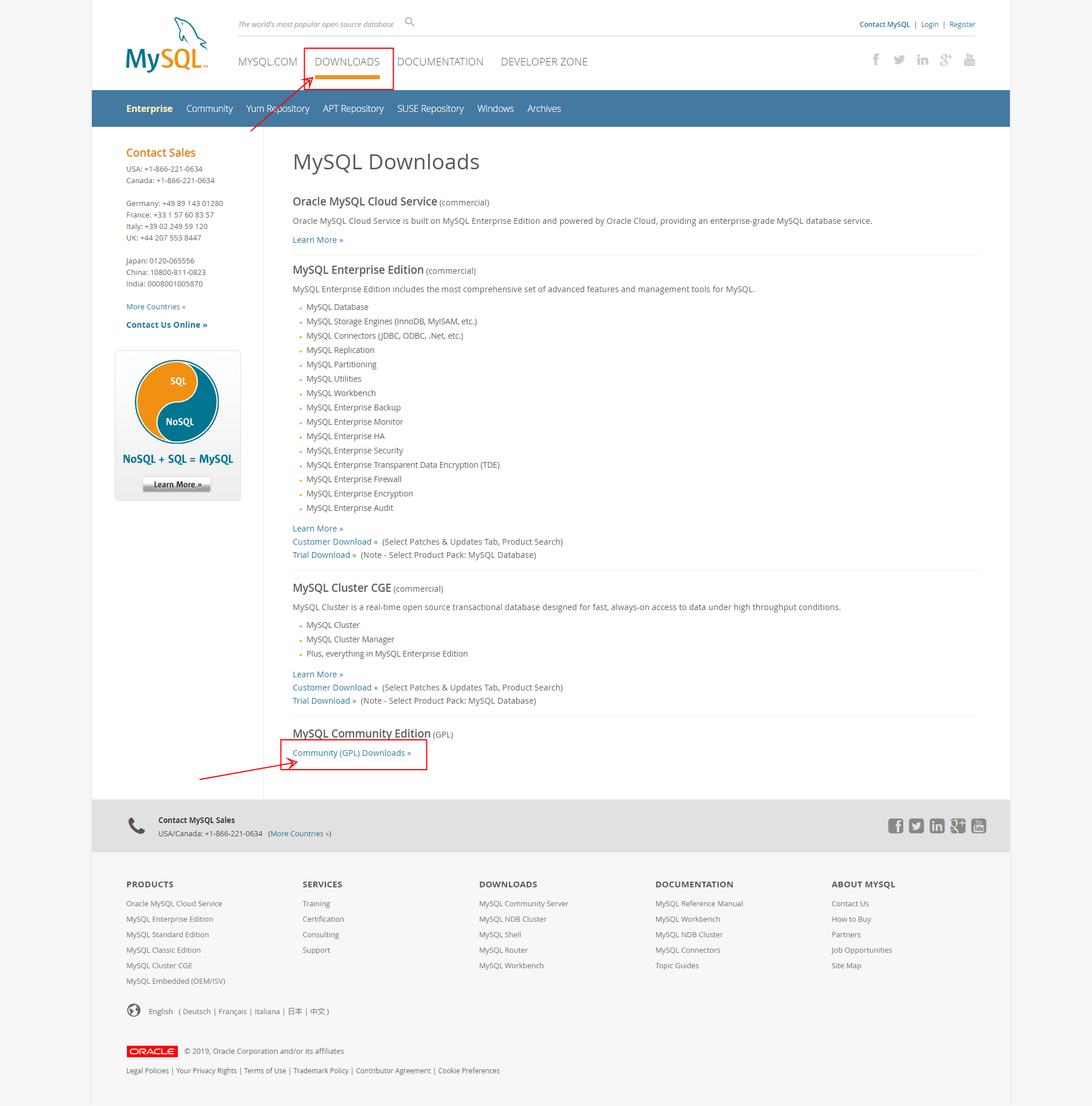The width and height of the screenshot is (1092, 1106).
Task: Open MySQL Standard Edition footer link
Action: [168, 934]
